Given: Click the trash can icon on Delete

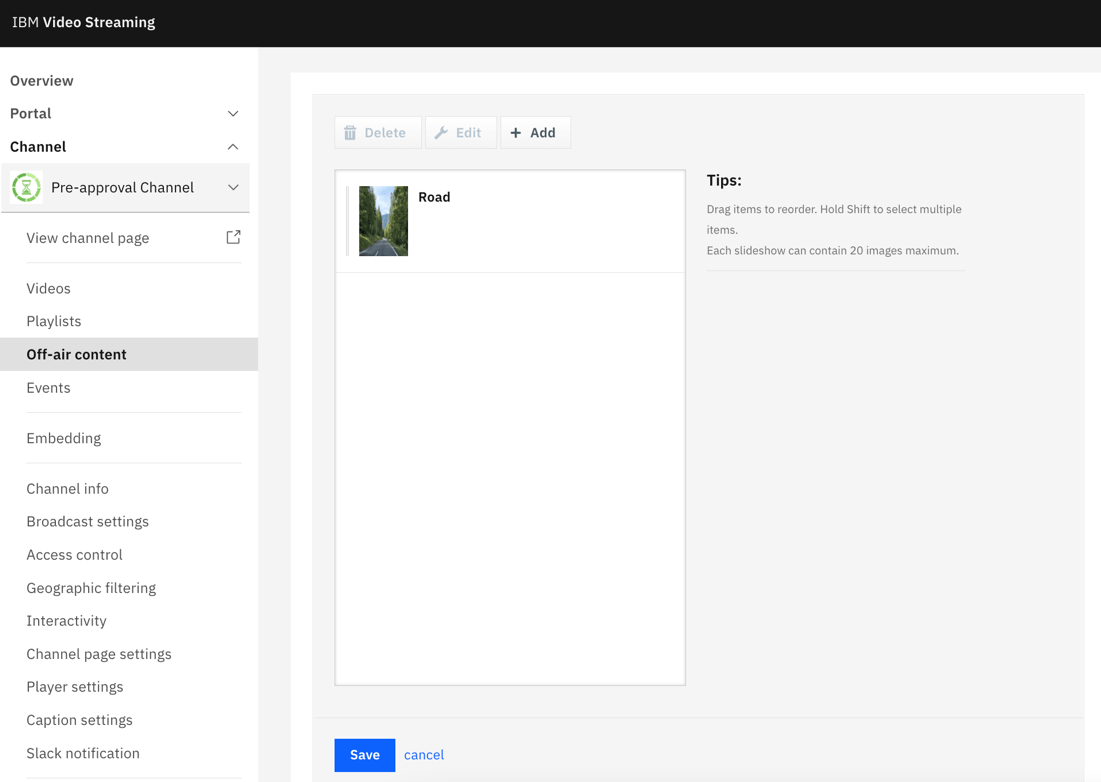Looking at the screenshot, I should pos(350,133).
